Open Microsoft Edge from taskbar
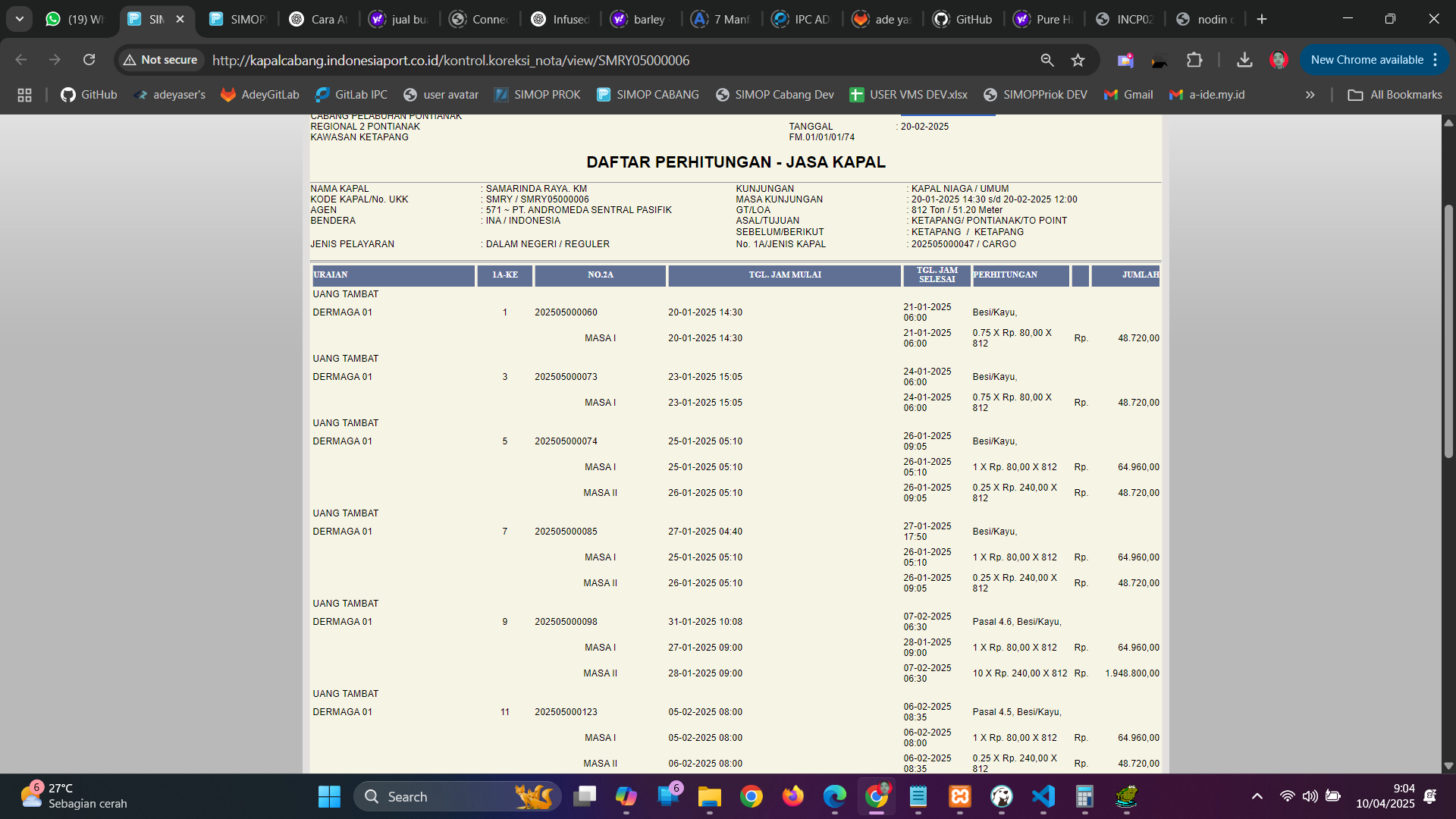The image size is (1456, 819). pyautogui.click(x=835, y=796)
